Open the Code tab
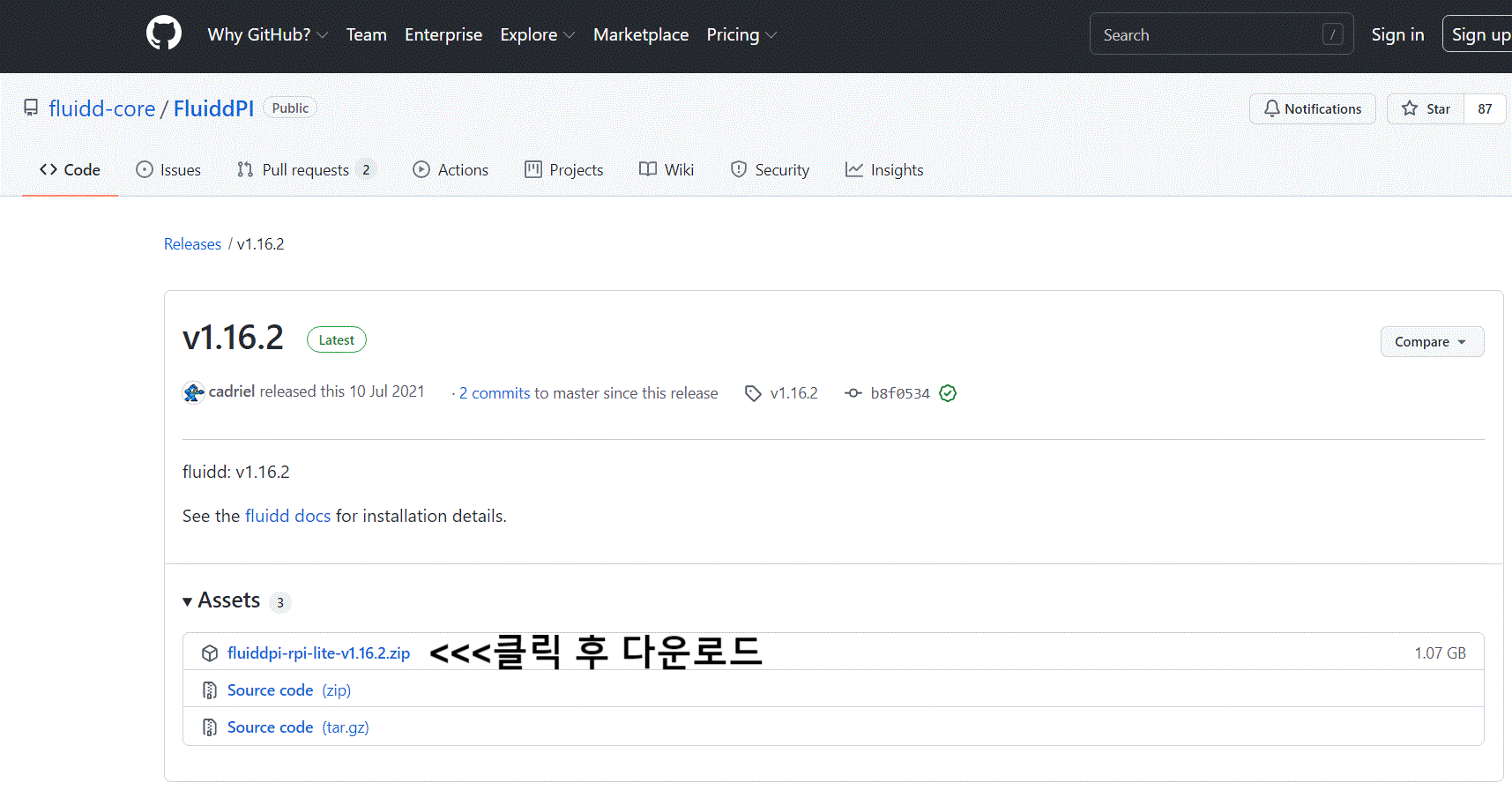1512x790 pixels. tap(70, 170)
